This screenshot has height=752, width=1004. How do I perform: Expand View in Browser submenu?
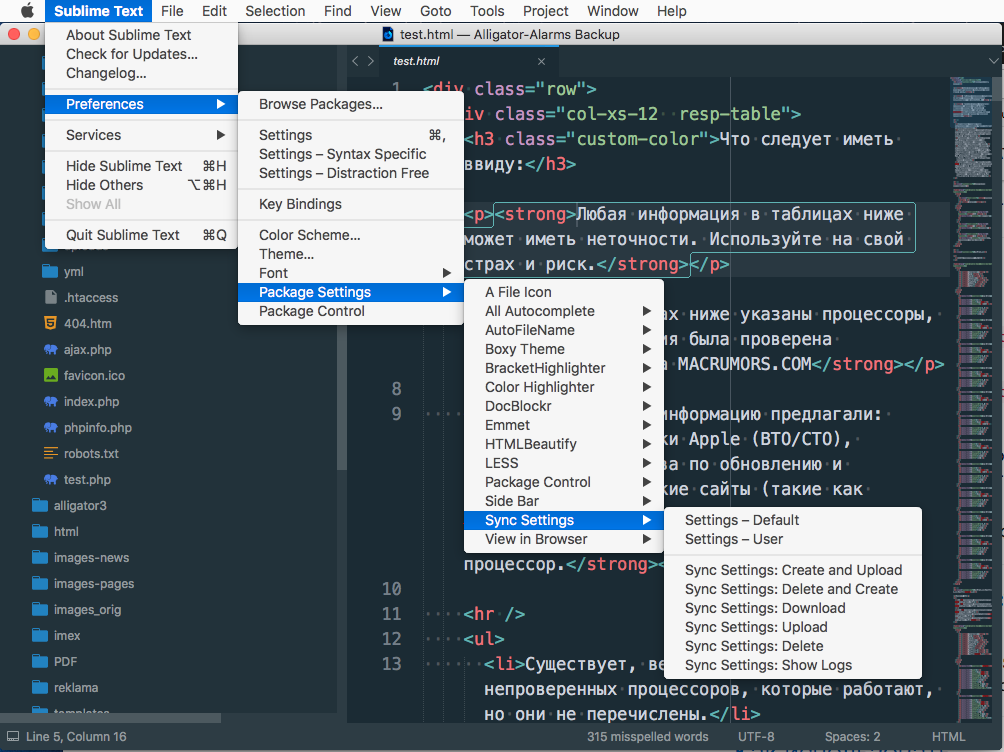pos(563,539)
